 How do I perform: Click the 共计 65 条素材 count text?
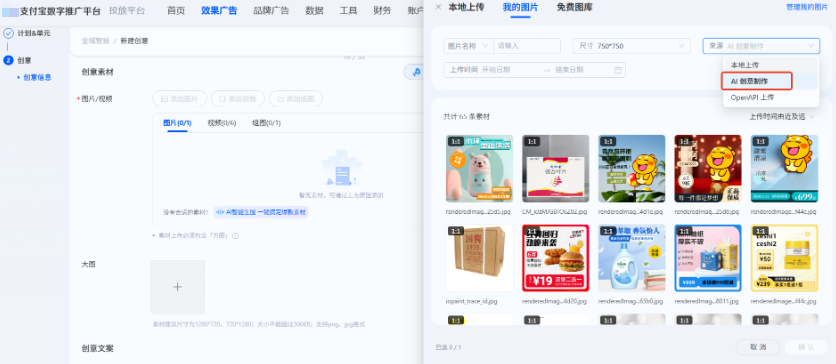coord(467,117)
